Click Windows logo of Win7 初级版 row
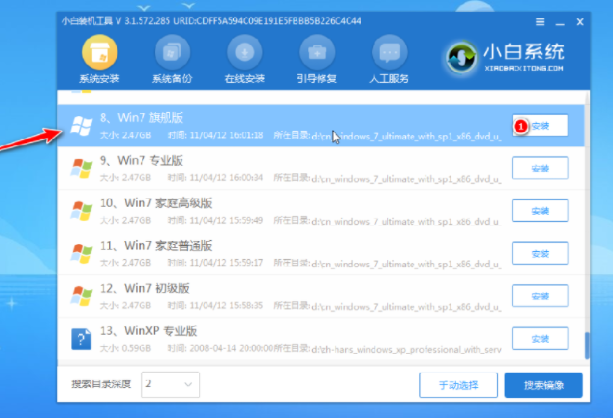 81,296
